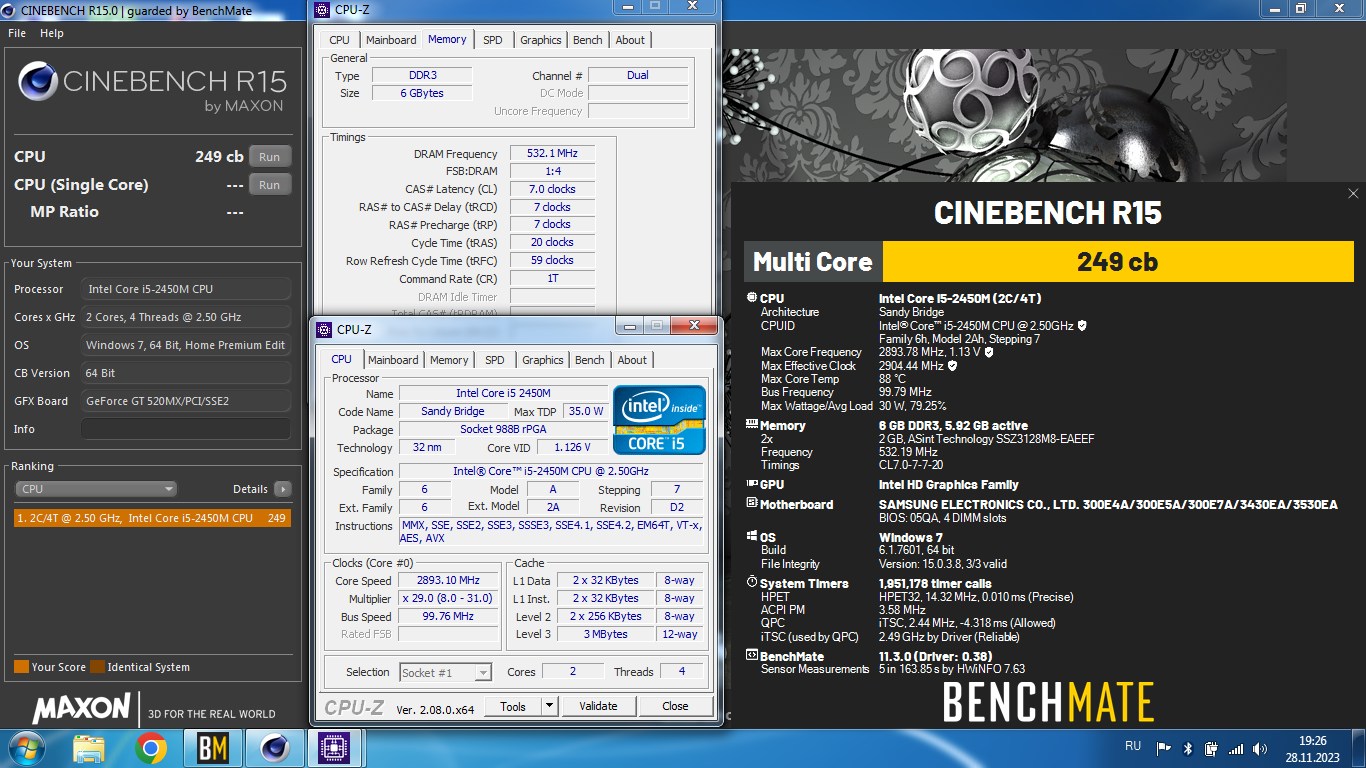Run the CPU Single Core benchmark
This screenshot has width=1366, height=768.
tap(270, 185)
